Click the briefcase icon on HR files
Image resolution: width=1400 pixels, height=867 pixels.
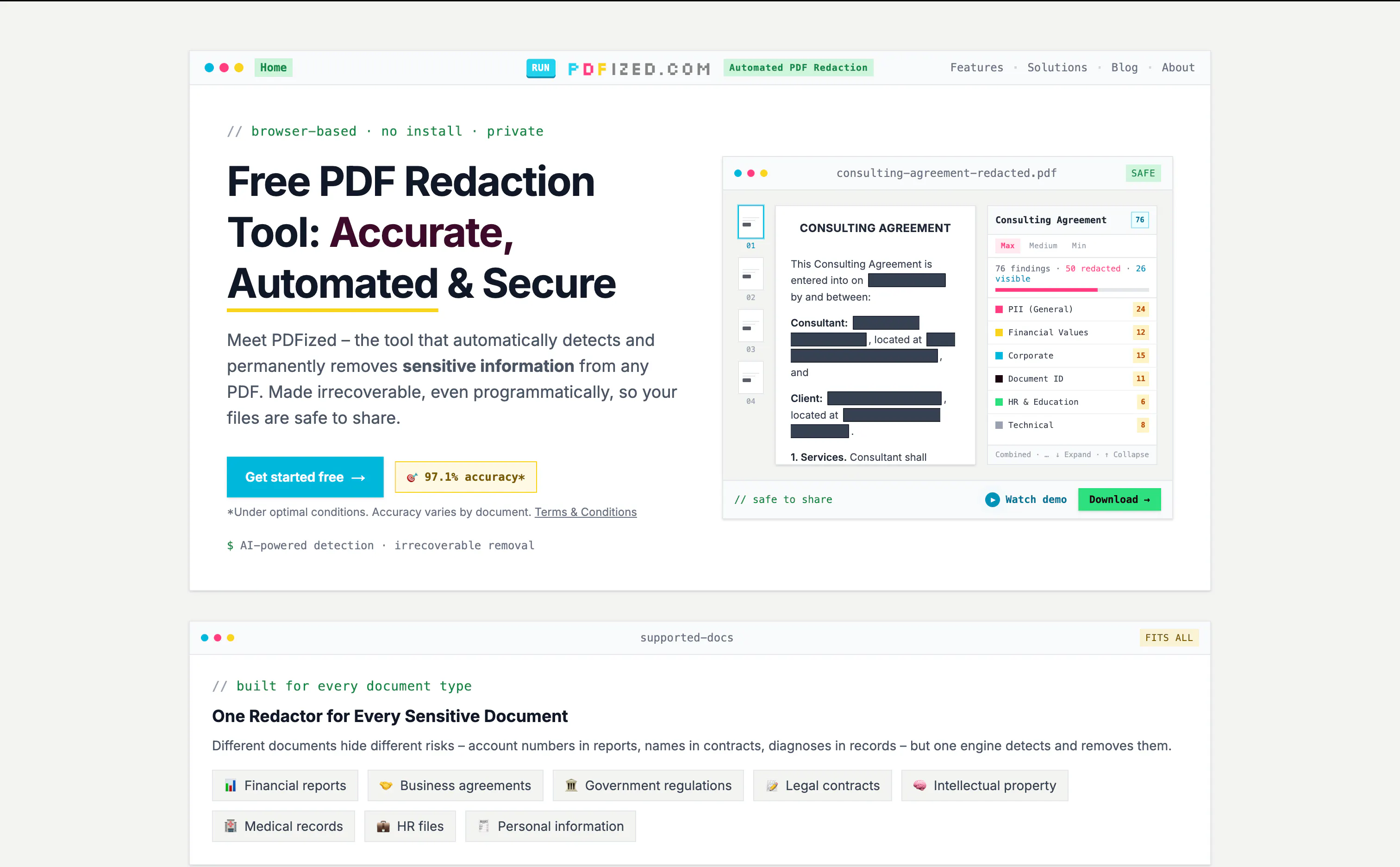point(383,826)
